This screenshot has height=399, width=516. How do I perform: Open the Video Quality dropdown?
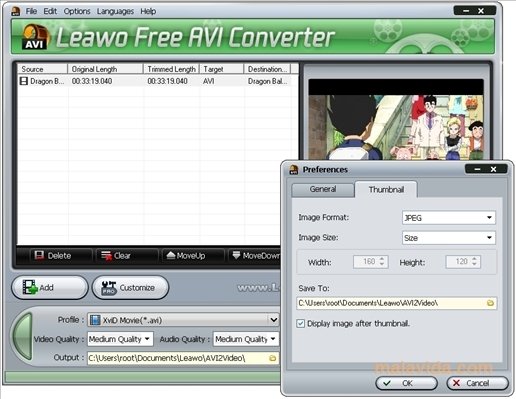tap(120, 339)
